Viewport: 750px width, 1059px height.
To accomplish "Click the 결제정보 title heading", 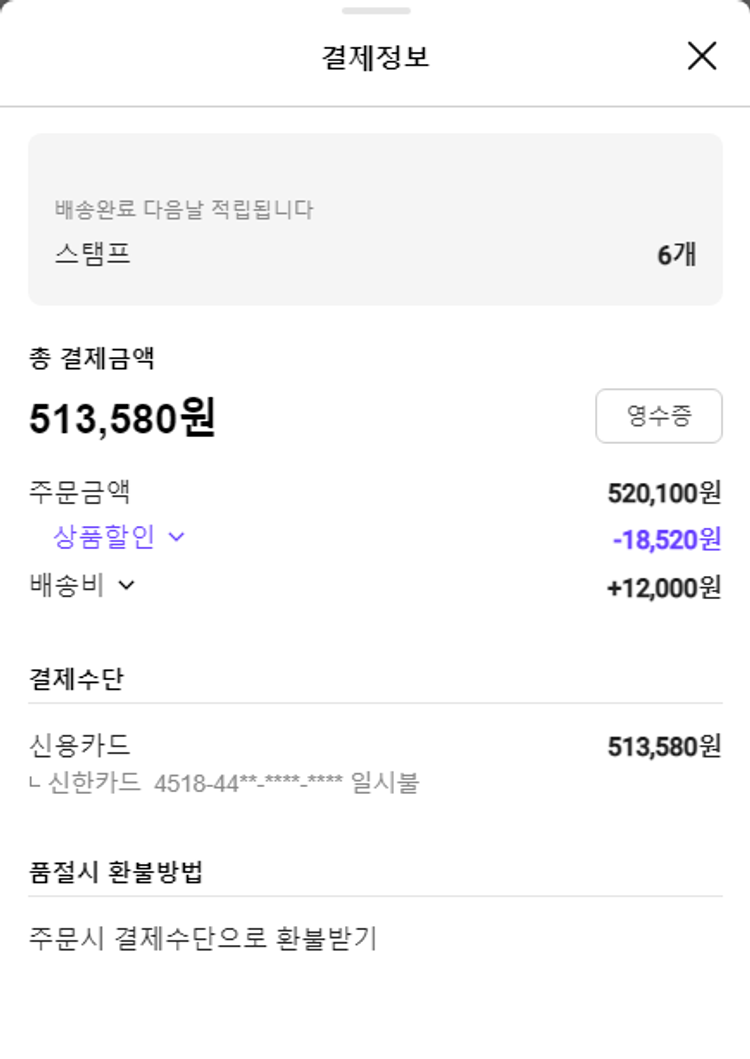I will click(x=375, y=57).
